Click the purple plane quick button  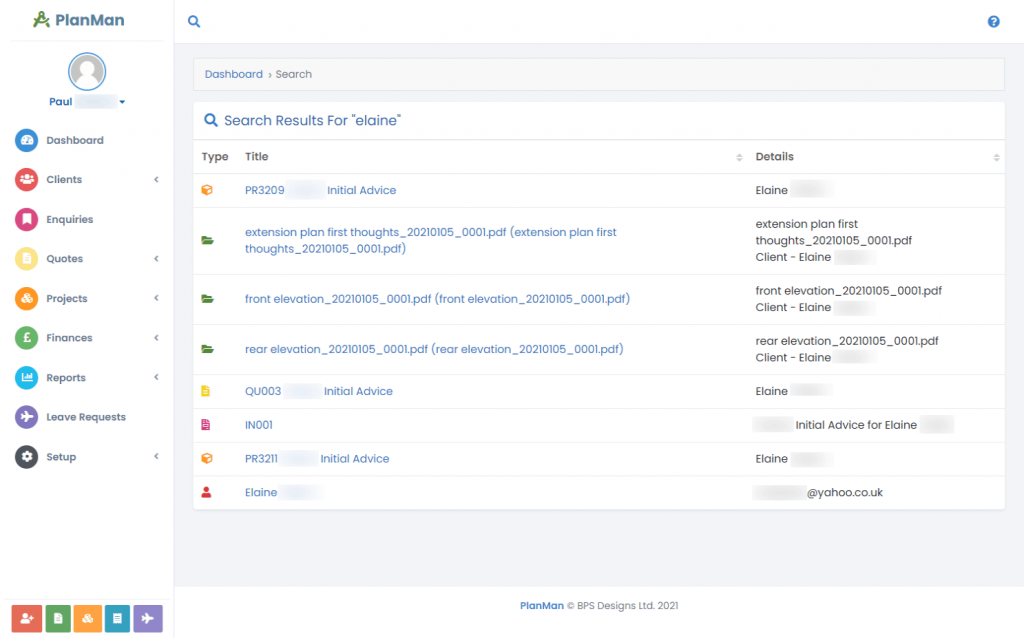pos(148,618)
